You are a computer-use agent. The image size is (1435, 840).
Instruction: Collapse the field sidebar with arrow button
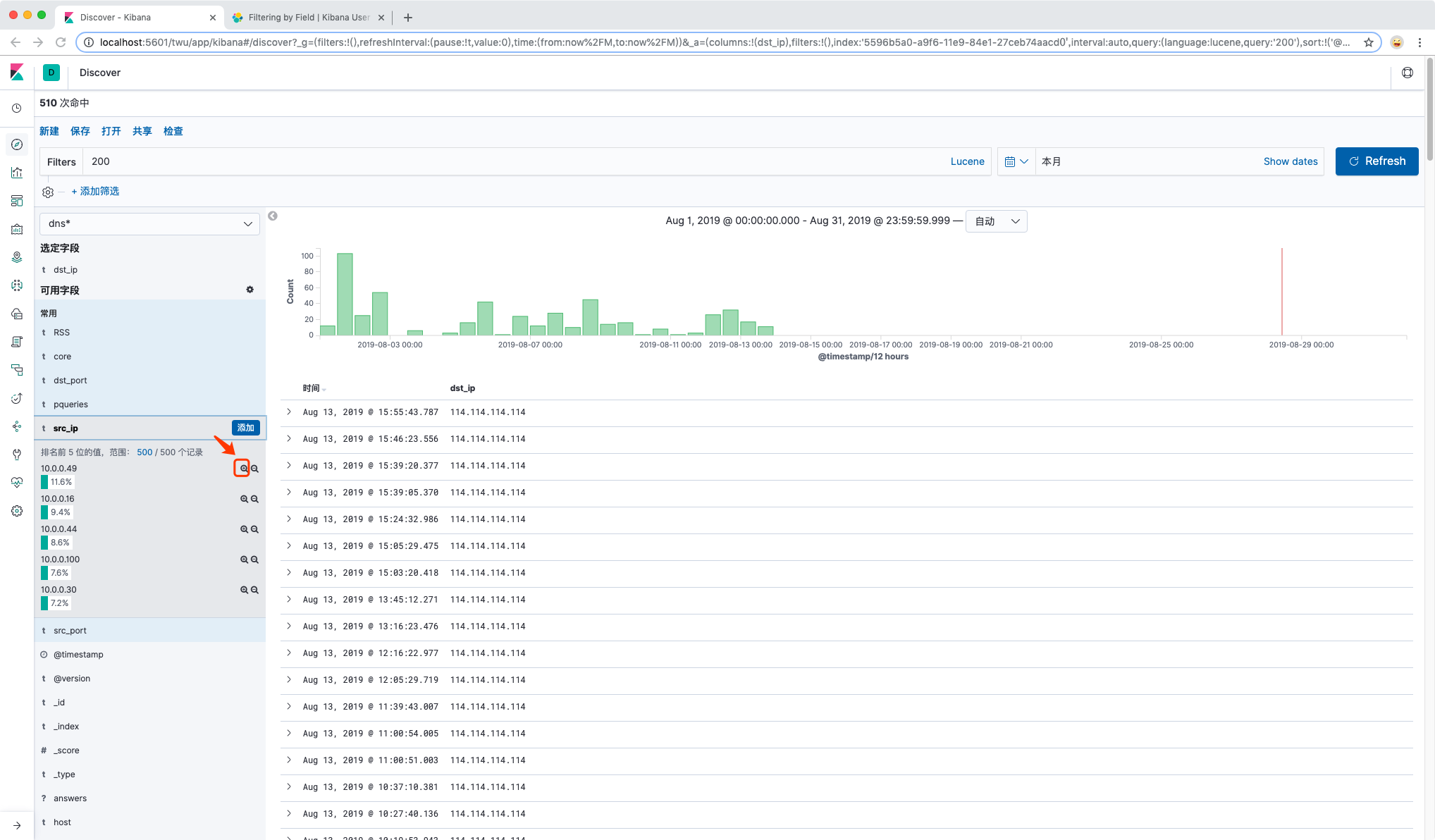click(273, 216)
